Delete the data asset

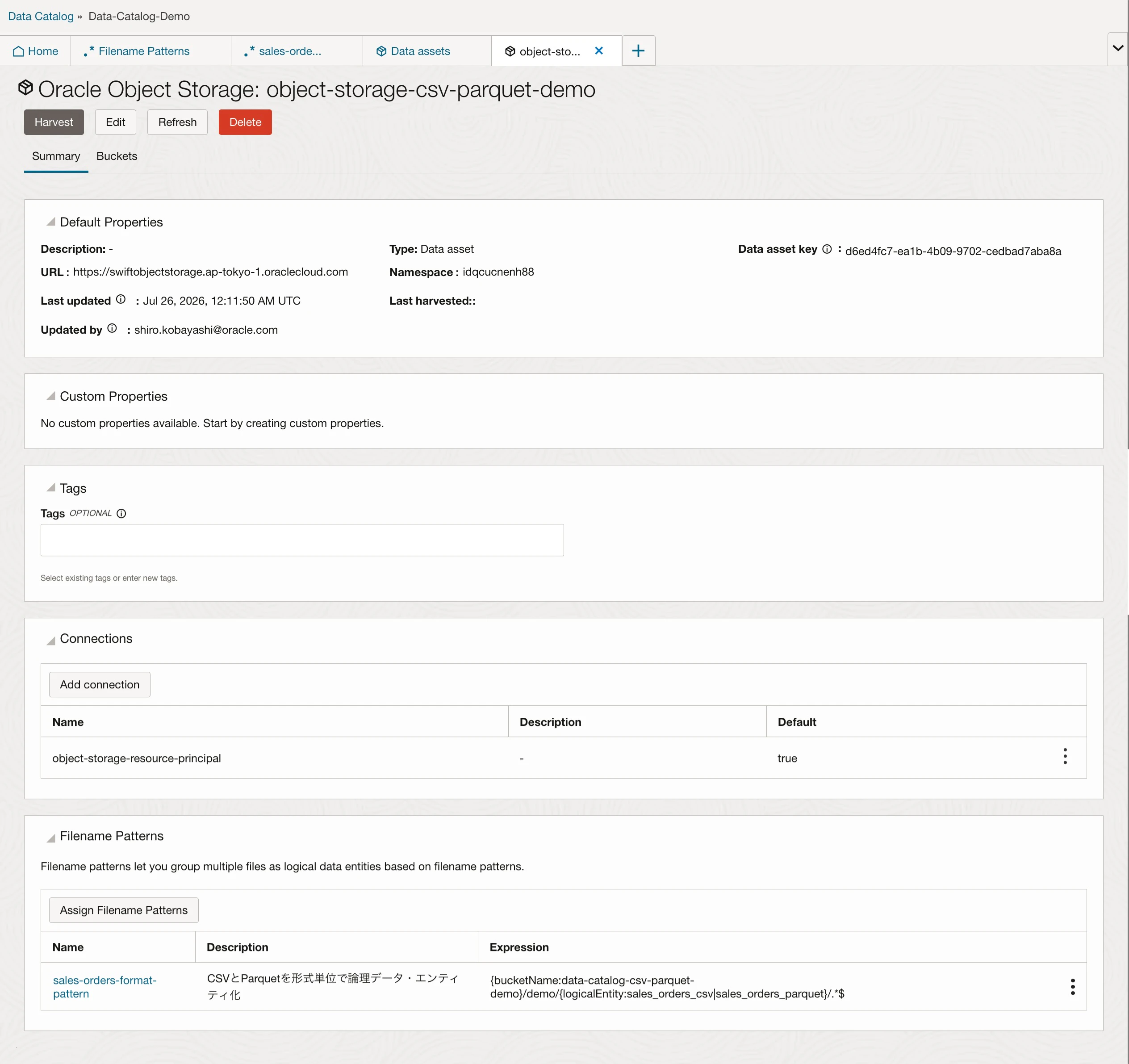point(245,122)
